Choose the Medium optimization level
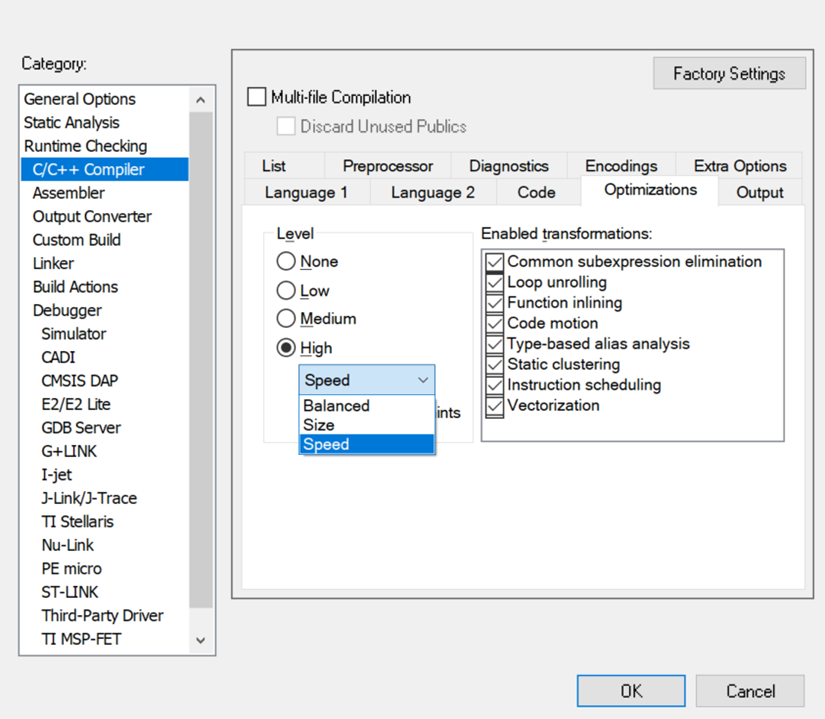The width and height of the screenshot is (825, 719). 287,319
